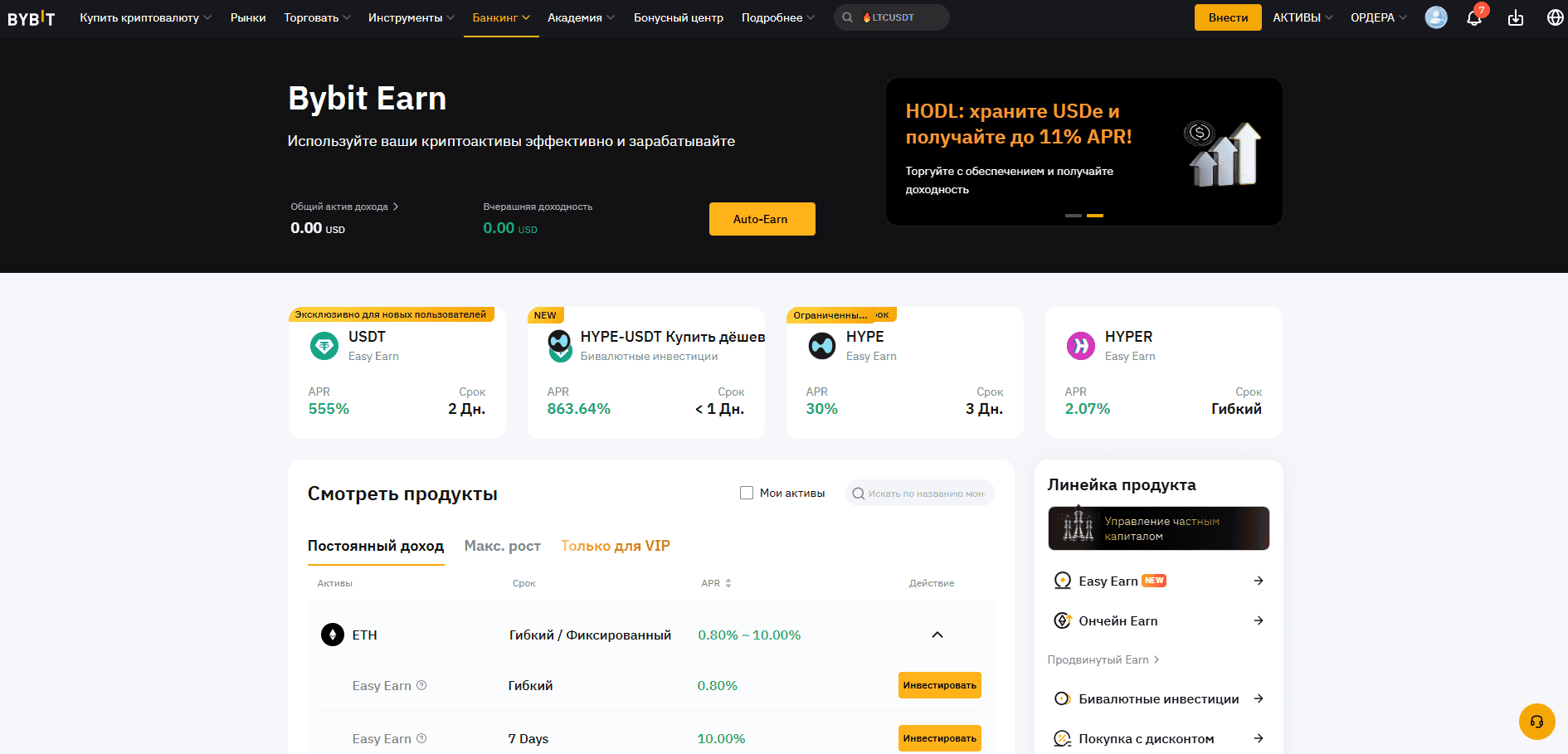The image size is (1568, 754).
Task: Click the Ончейн Earn product icon
Action: point(1062,620)
